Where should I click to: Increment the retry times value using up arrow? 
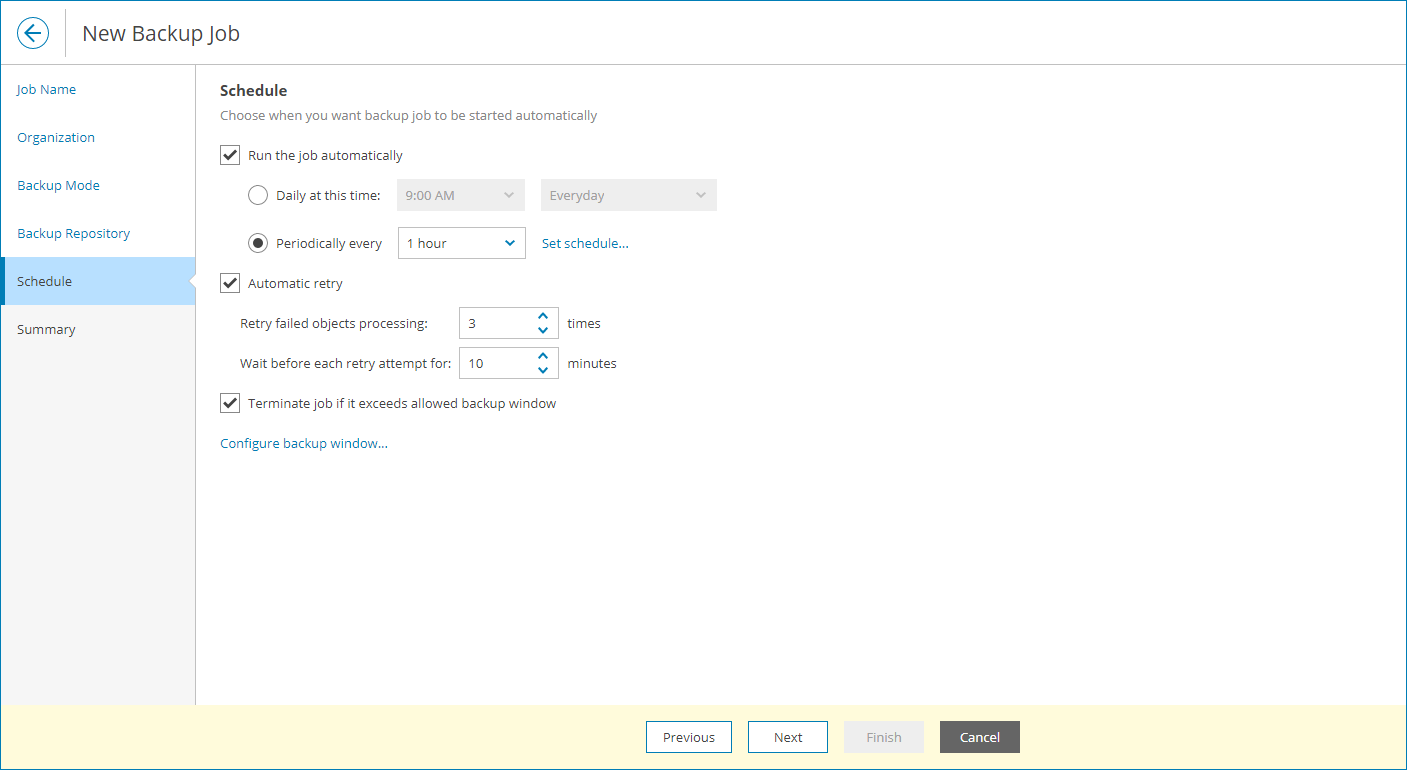(x=543, y=317)
